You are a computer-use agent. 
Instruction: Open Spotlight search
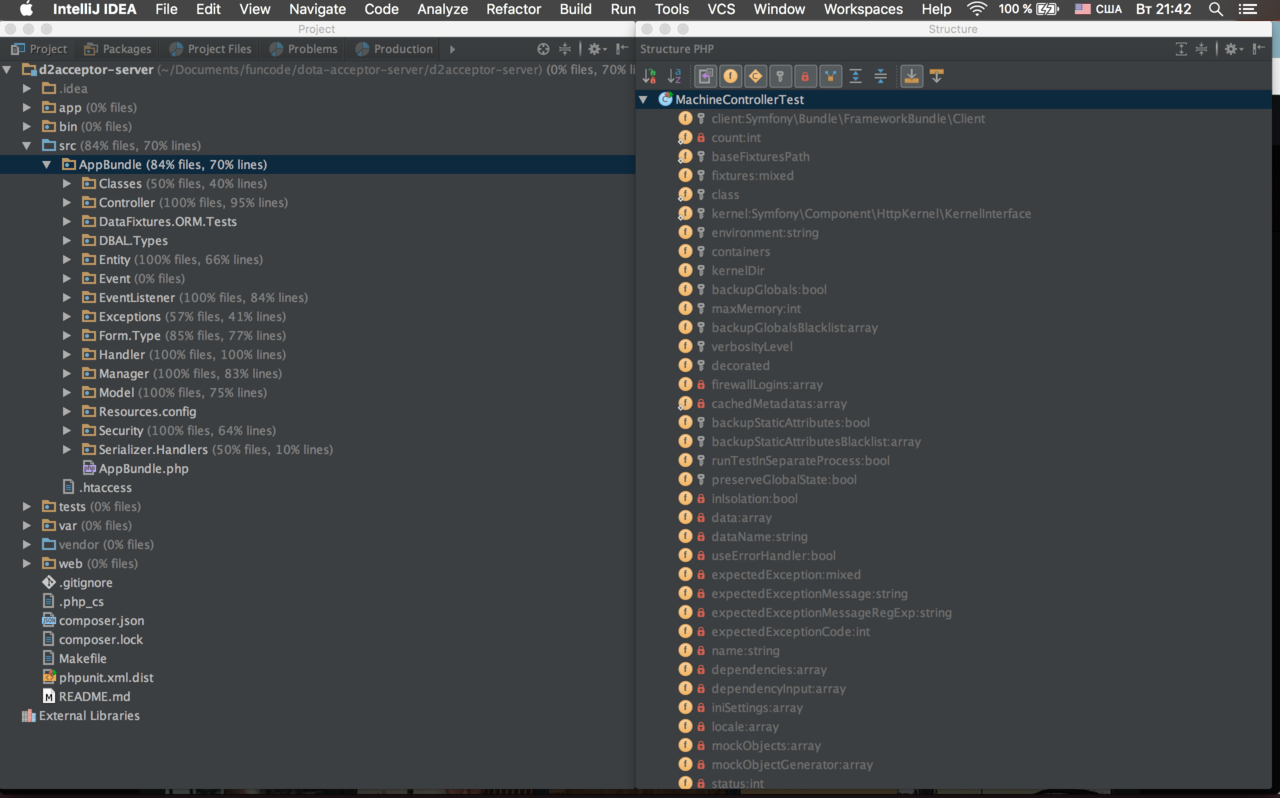(1216, 9)
